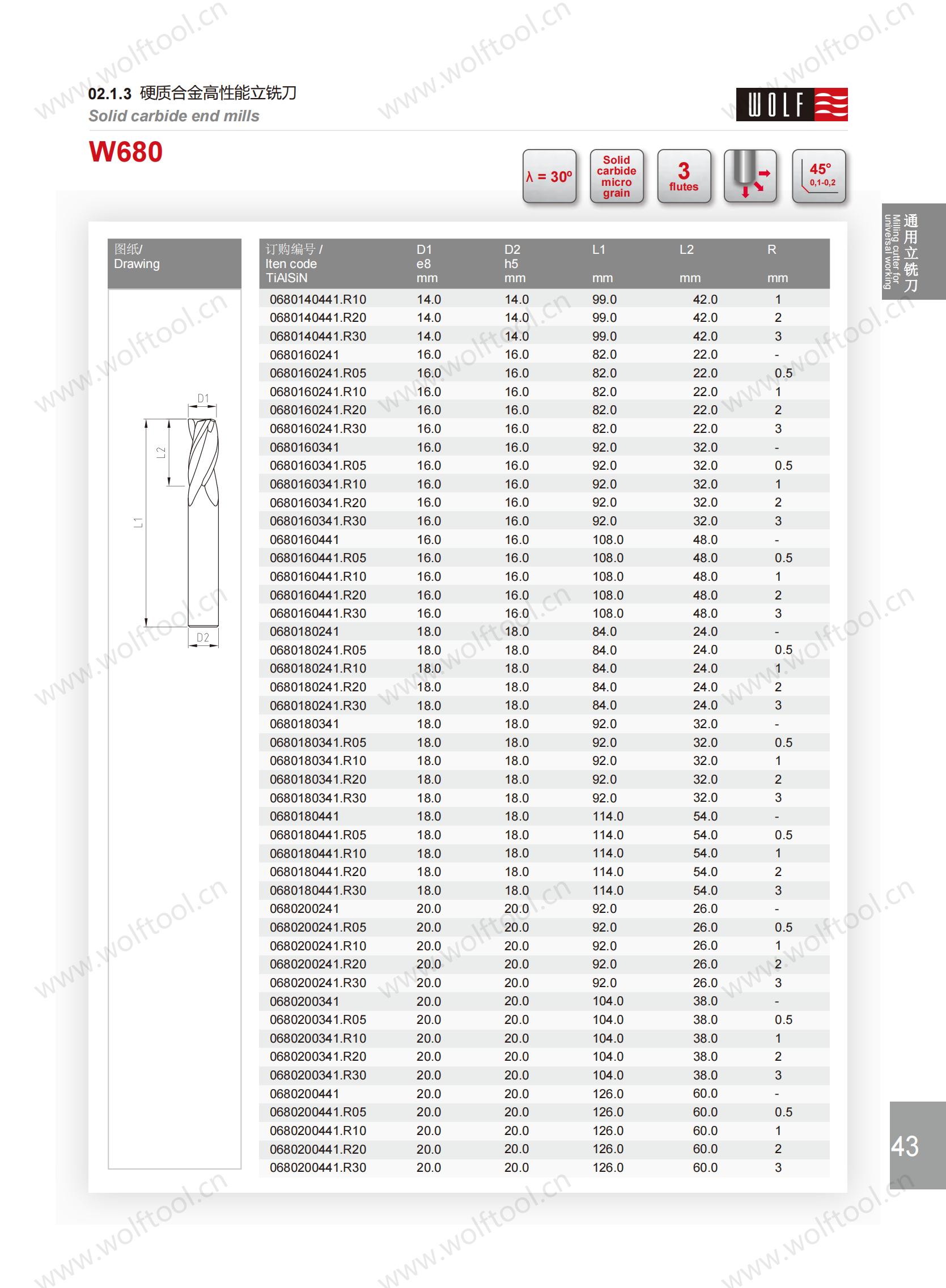The width and height of the screenshot is (946, 1288).
Task: Select item code 0680140441.R20
Action: (x=318, y=318)
